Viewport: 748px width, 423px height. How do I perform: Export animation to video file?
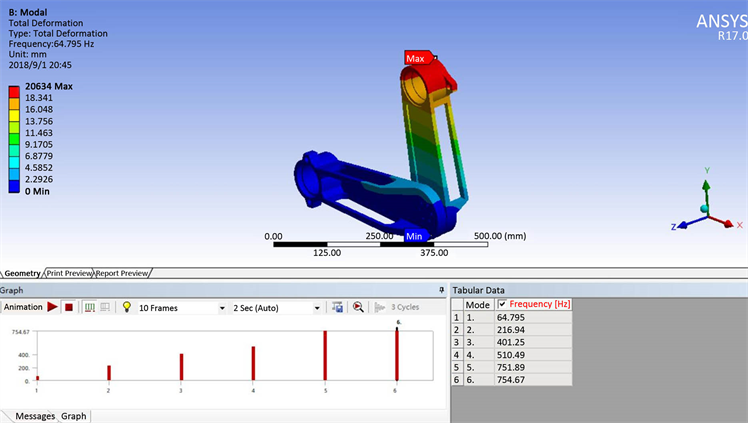click(338, 308)
